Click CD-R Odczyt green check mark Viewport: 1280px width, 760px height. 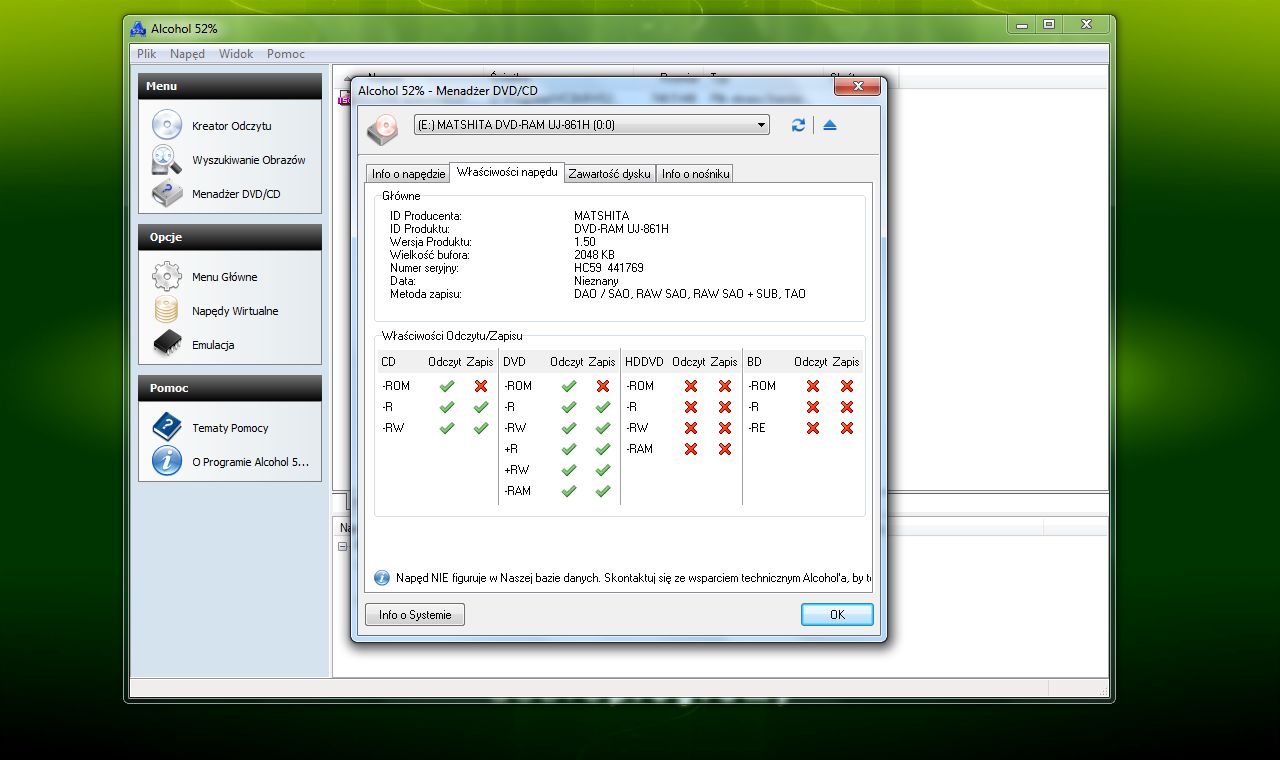tap(447, 407)
